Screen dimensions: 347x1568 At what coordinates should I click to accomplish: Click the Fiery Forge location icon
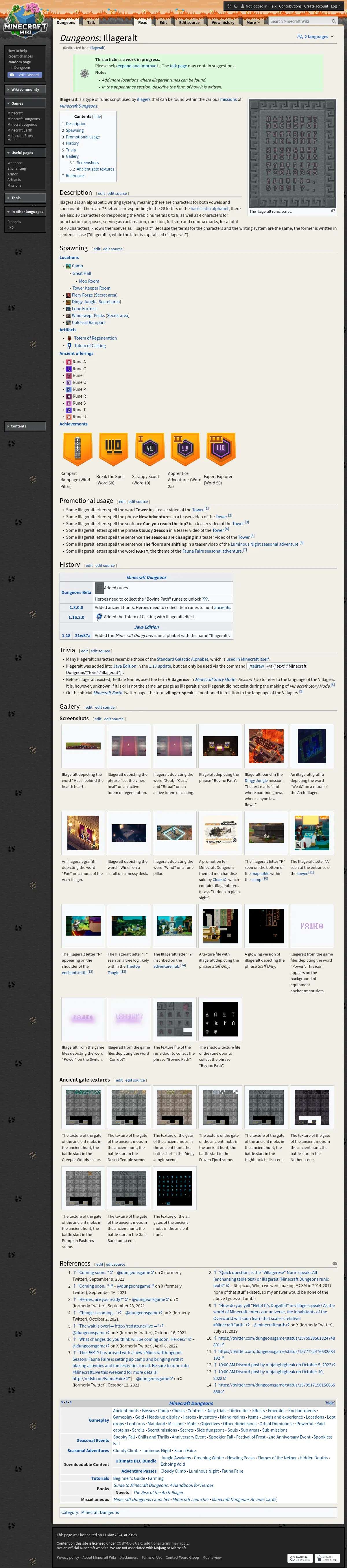click(69, 295)
